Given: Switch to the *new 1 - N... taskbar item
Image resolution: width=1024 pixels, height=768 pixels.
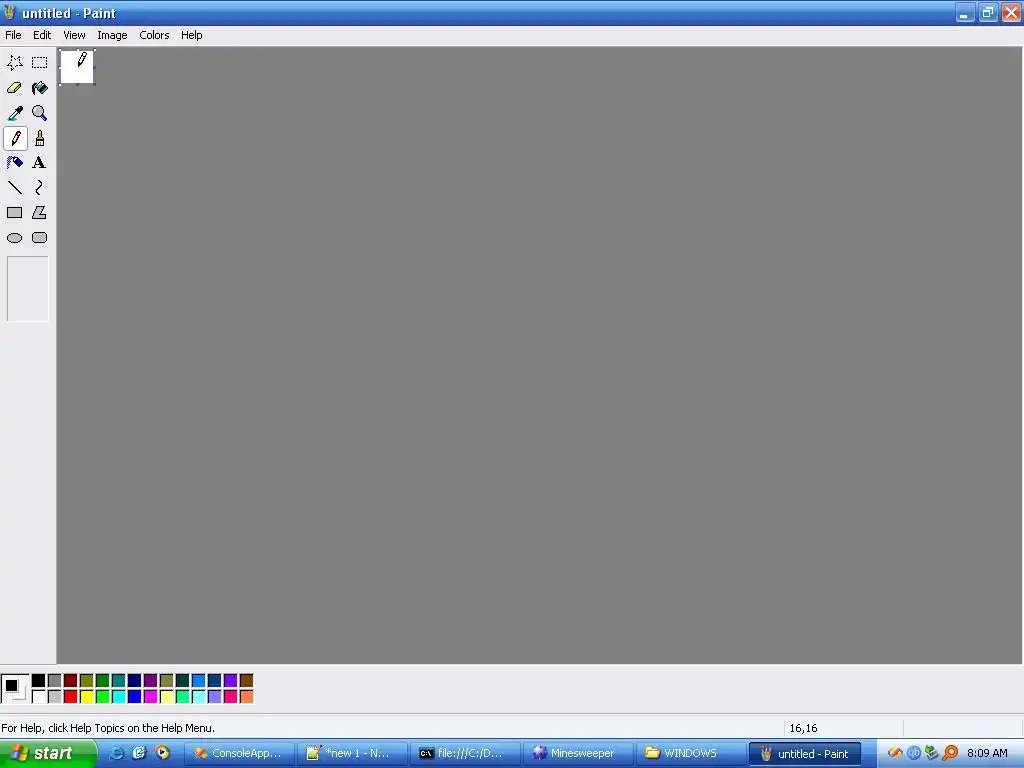Looking at the screenshot, I should 352,754.
